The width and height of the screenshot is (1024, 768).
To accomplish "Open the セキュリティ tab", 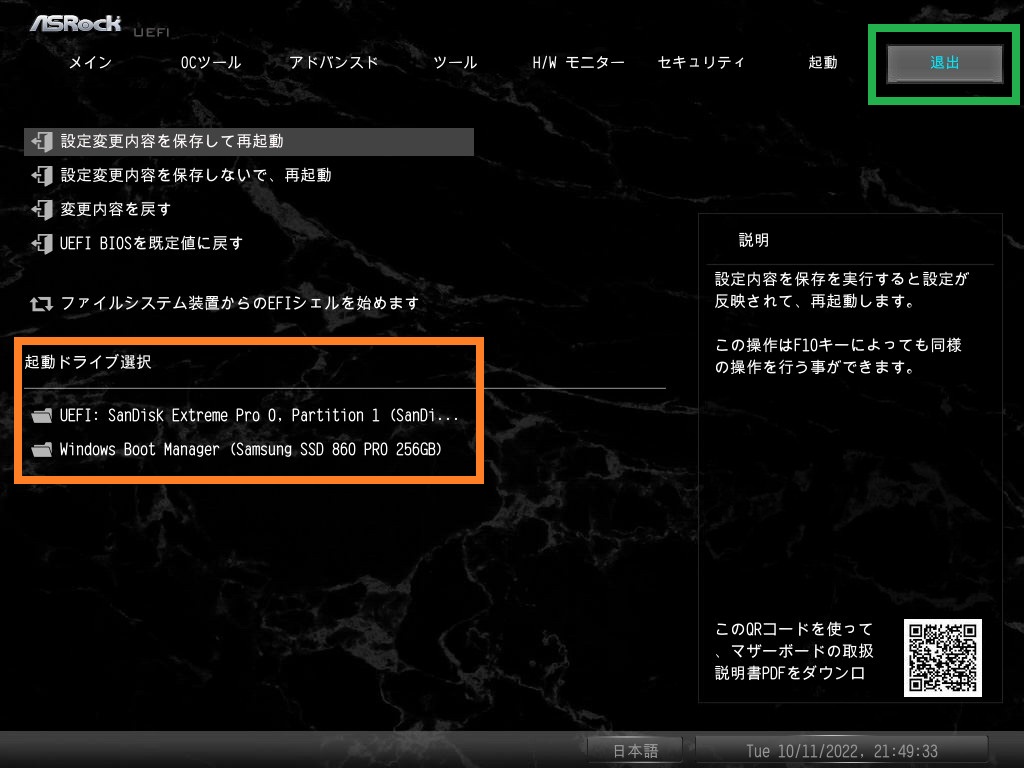I will (x=701, y=63).
